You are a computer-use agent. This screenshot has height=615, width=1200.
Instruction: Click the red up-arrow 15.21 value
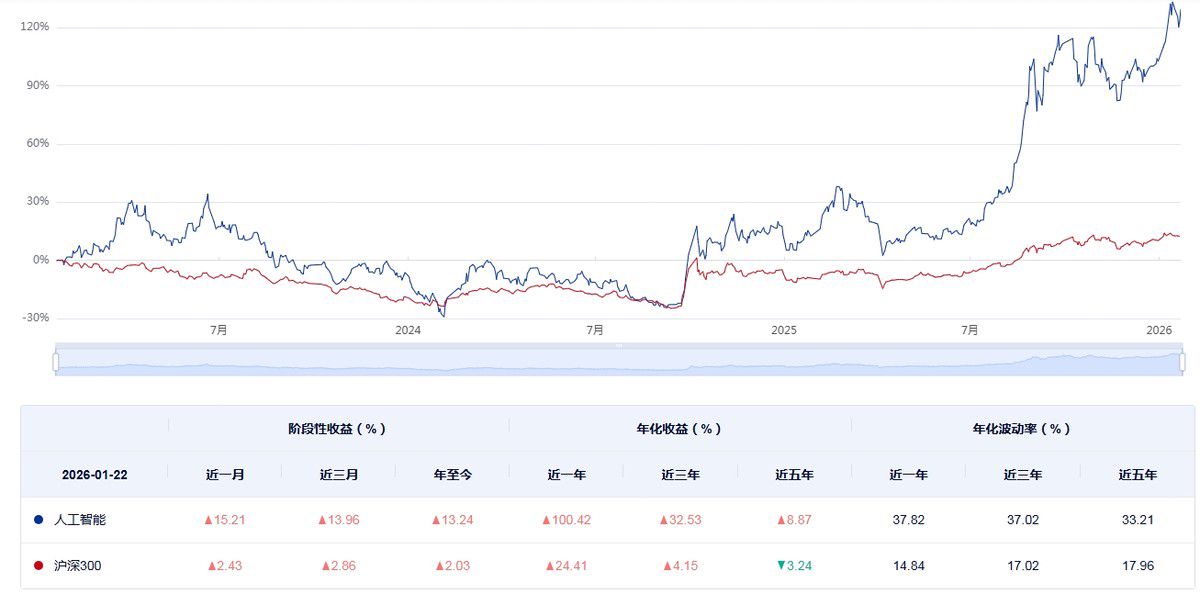pyautogui.click(x=224, y=520)
